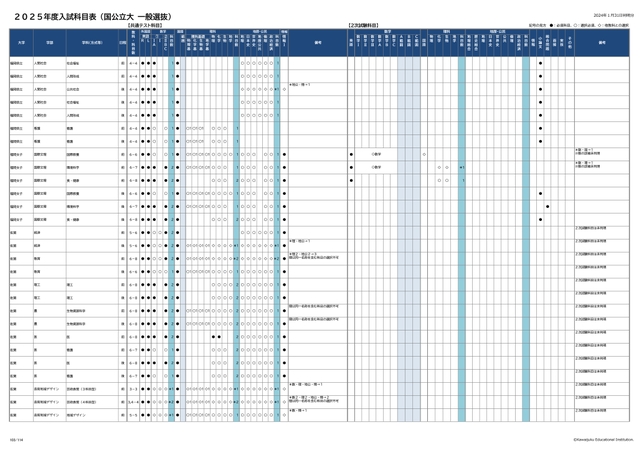Click the rightmost 備考 column header

[x=602, y=43]
